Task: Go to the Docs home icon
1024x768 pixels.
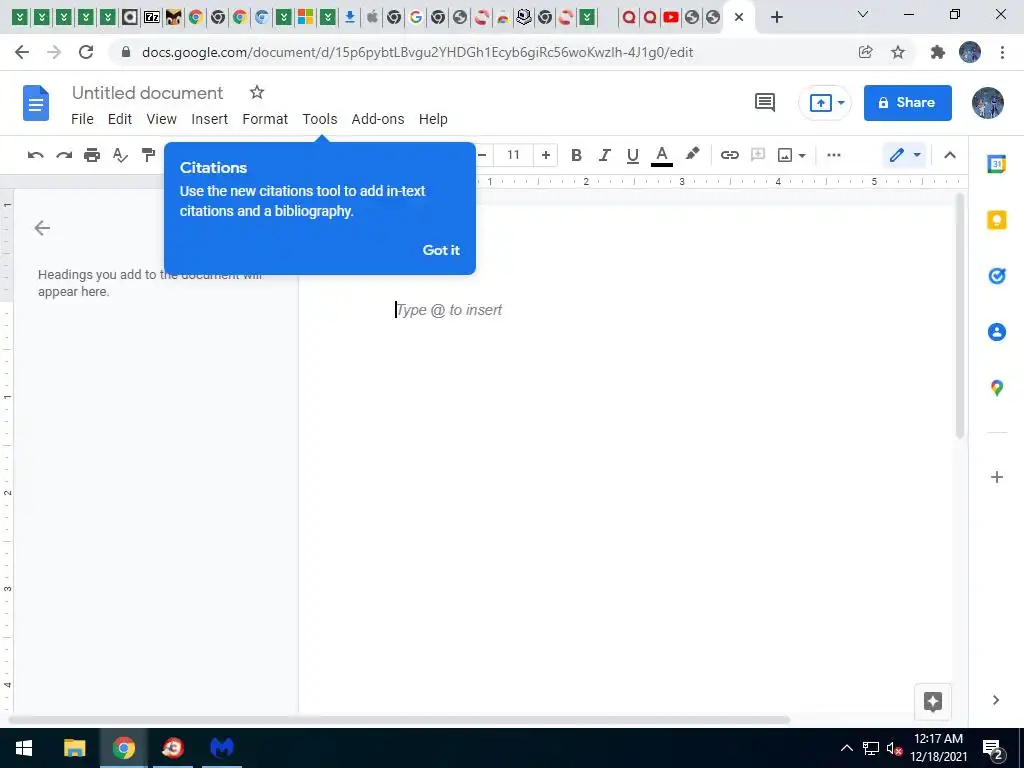Action: tap(36, 103)
